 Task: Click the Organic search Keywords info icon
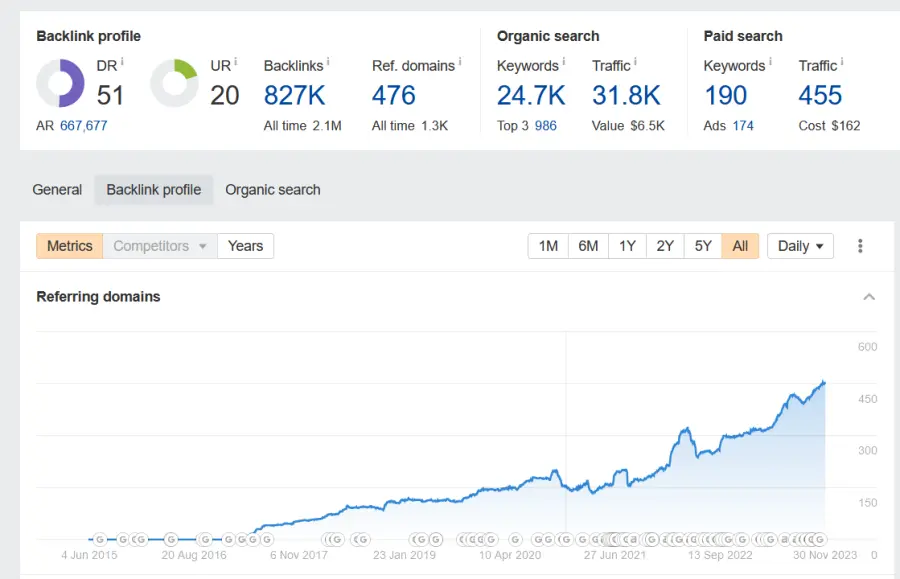(564, 62)
